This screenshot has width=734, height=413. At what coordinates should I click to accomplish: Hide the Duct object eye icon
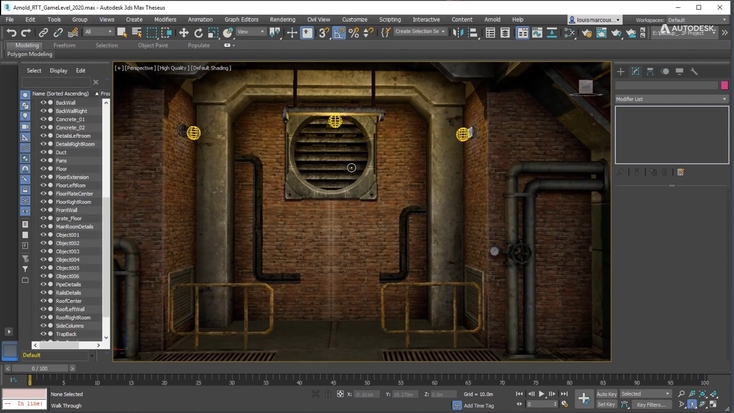(43, 152)
